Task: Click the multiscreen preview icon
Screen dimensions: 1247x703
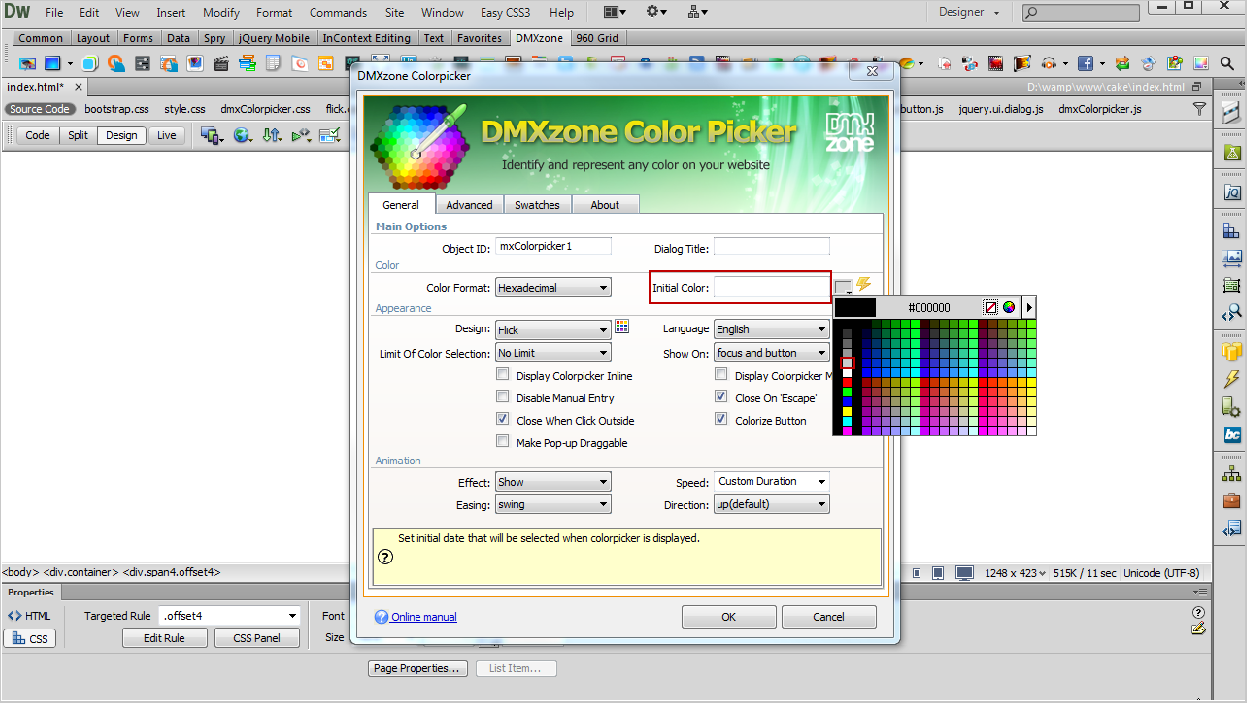Action: coord(210,135)
